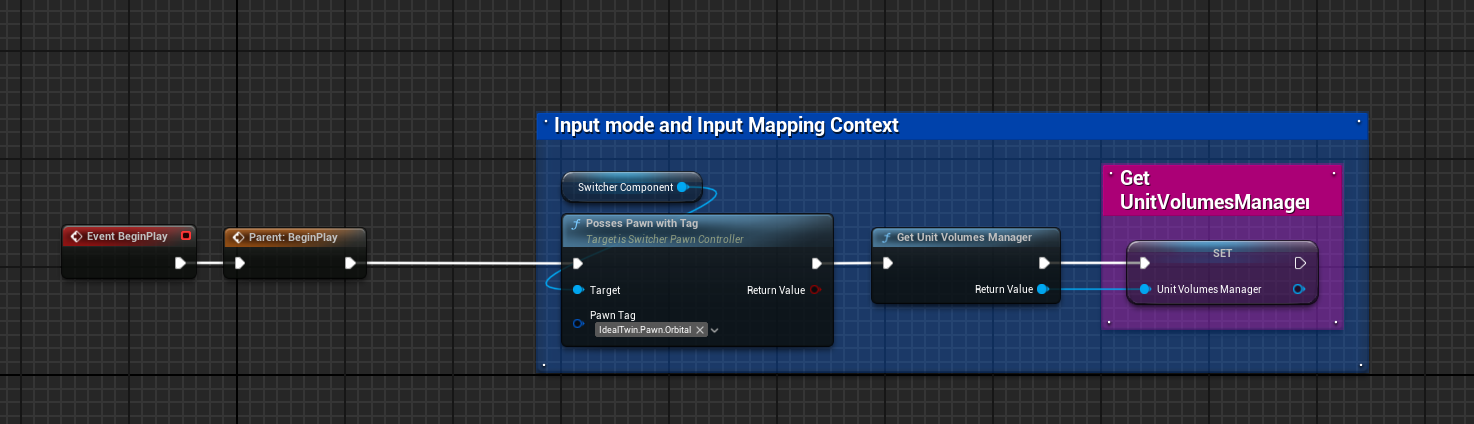Remove the IdealTwin.Pawn.Orbital tag with the X
Image resolution: width=1474 pixels, height=424 pixels.
[x=700, y=329]
